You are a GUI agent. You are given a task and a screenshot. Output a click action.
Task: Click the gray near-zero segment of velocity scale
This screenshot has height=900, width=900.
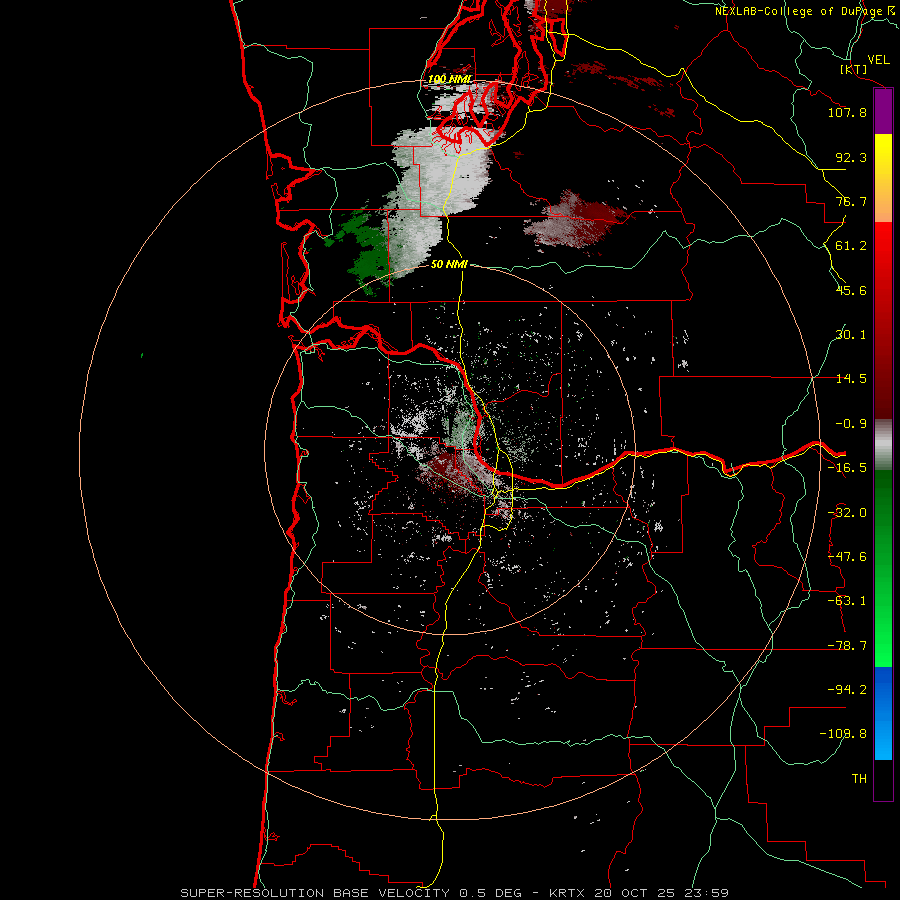coord(883,444)
